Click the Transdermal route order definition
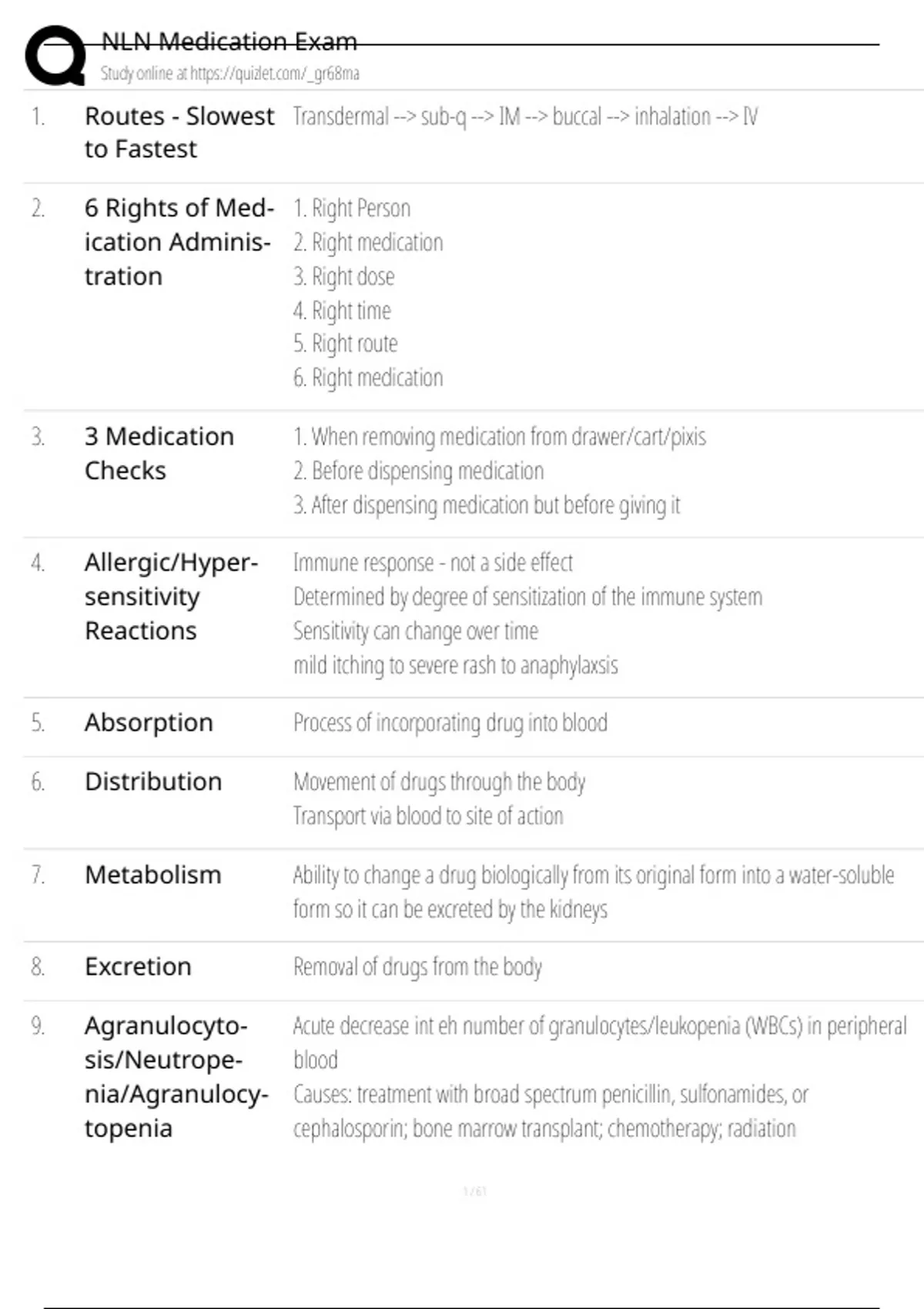 525,117
